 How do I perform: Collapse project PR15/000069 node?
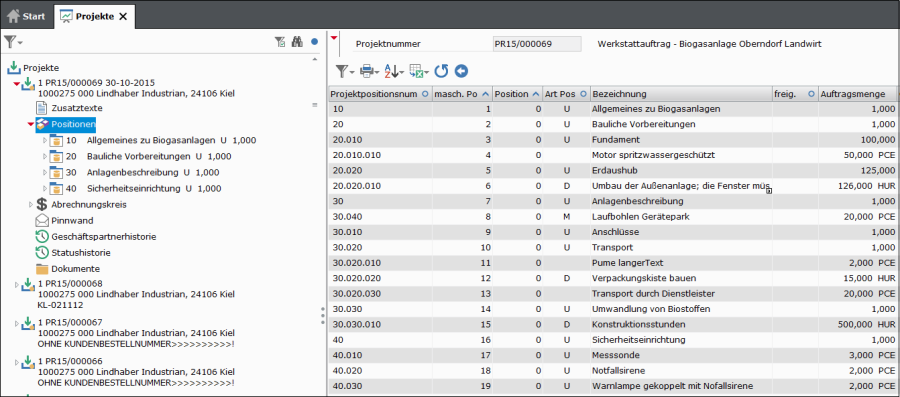click(x=17, y=84)
